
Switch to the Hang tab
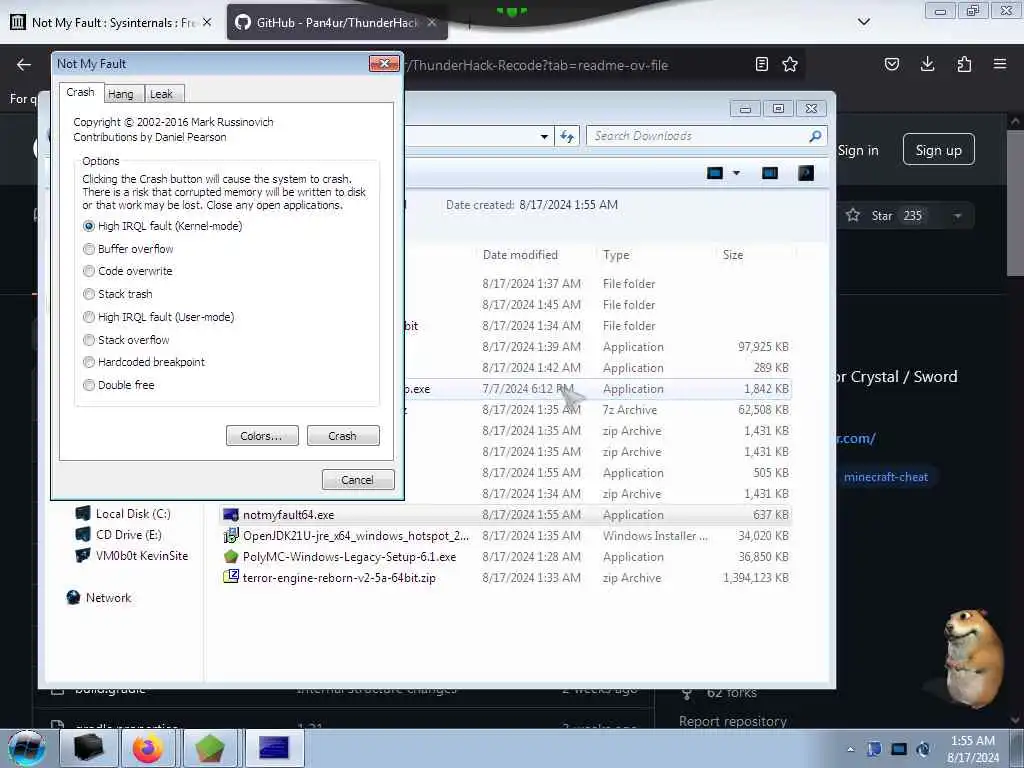point(121,94)
